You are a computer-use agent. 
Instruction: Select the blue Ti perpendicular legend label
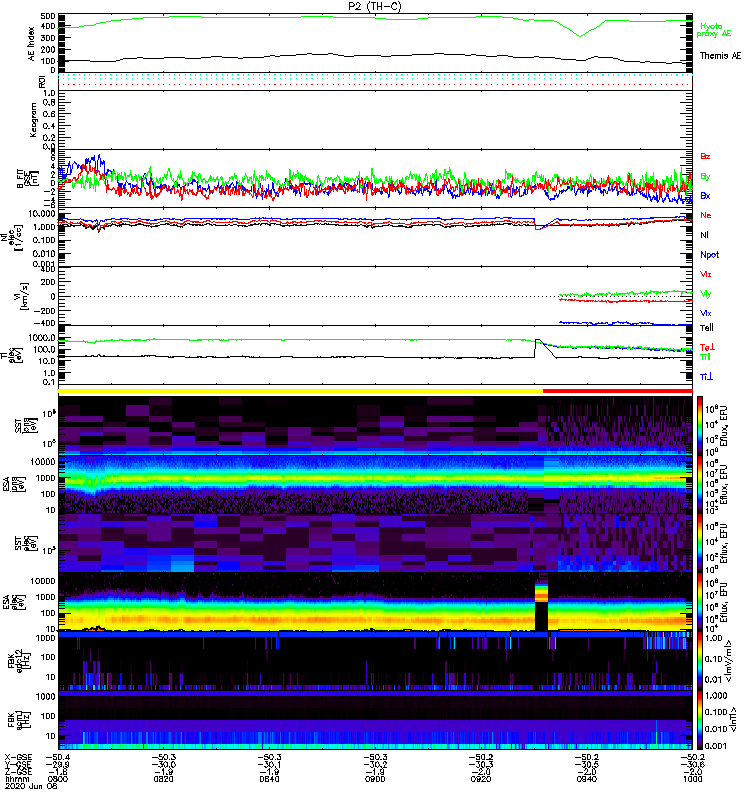coord(706,377)
